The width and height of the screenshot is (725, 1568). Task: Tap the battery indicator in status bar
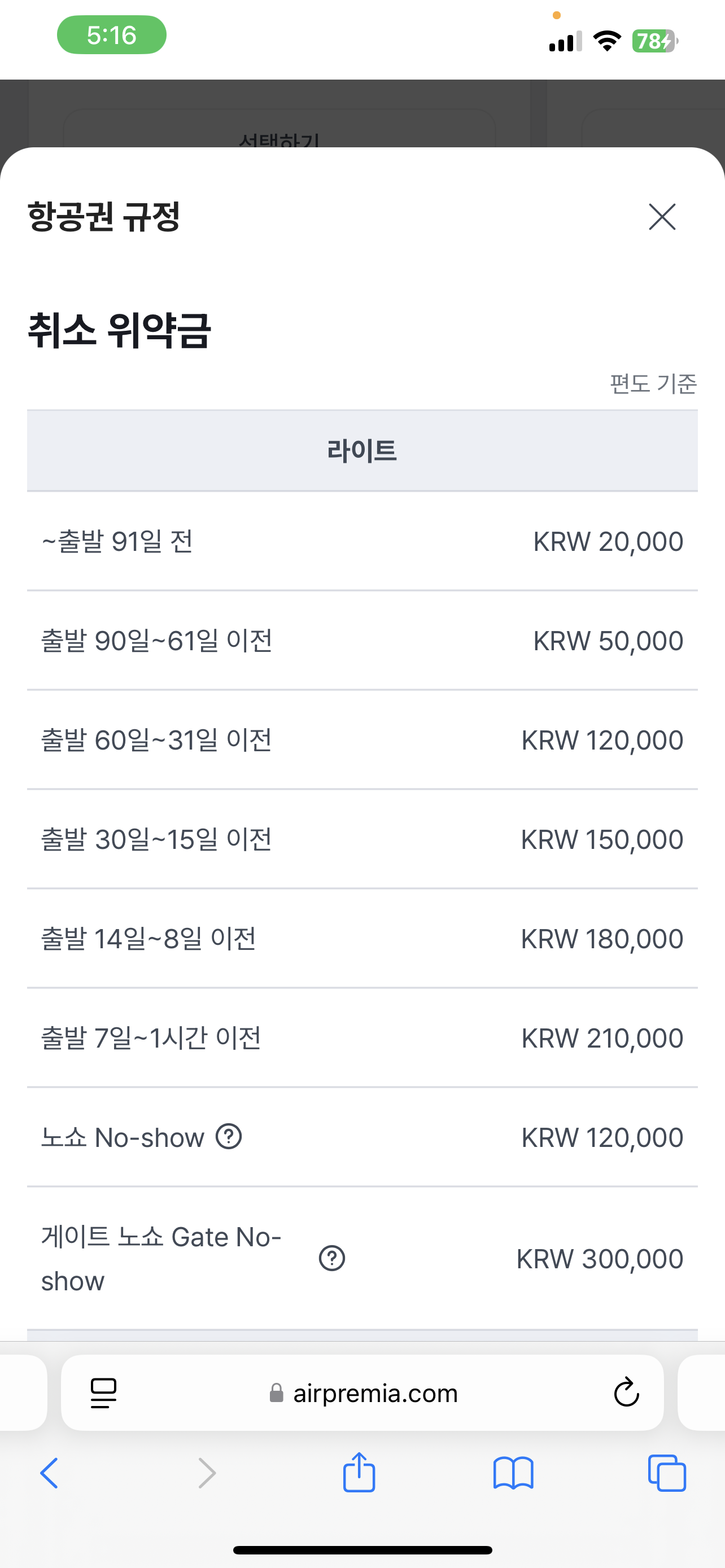coord(654,41)
